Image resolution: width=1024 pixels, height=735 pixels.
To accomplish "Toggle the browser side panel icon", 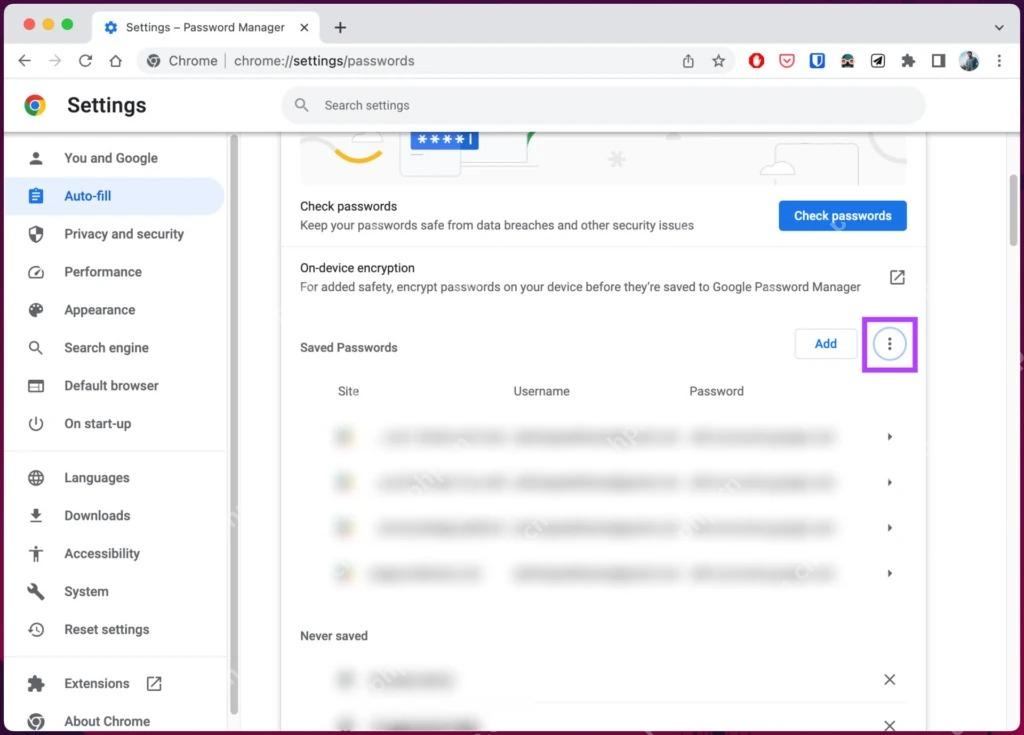I will 938,61.
